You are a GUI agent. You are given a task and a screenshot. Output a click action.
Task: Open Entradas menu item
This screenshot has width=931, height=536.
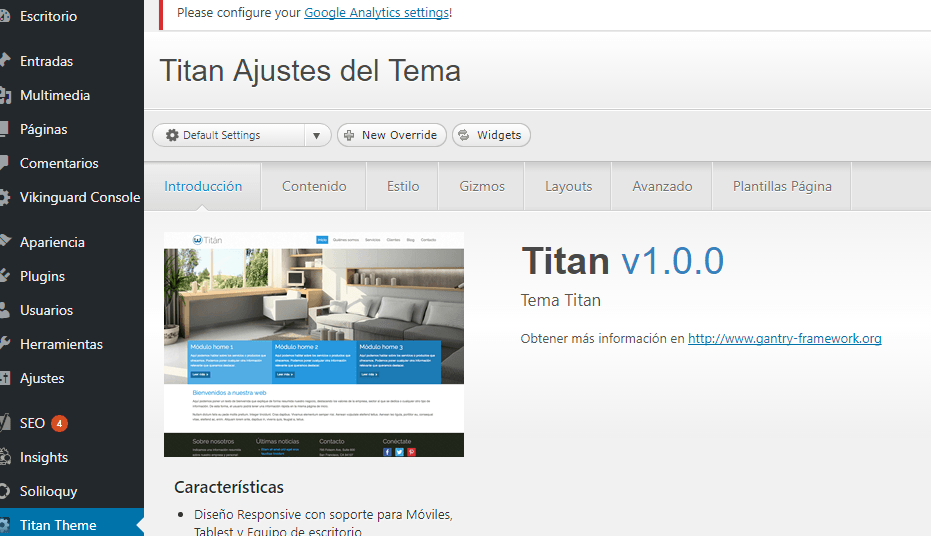tap(46, 61)
